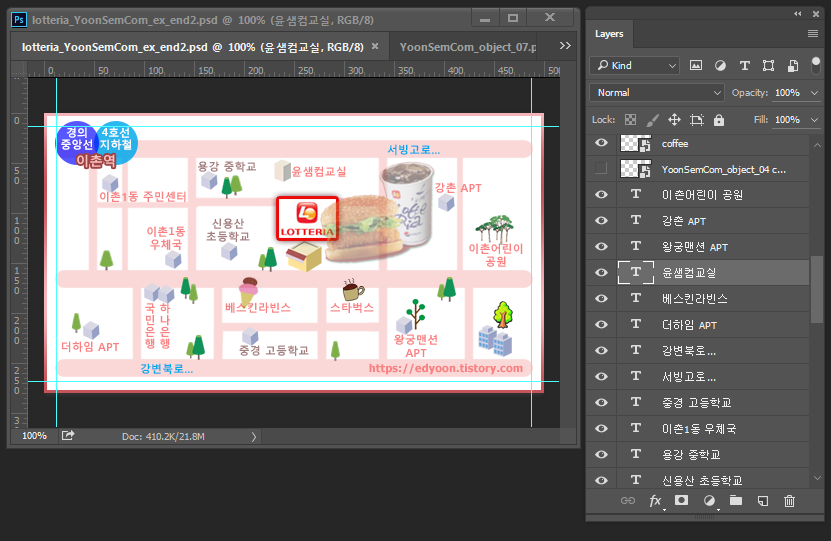Filter layers by type layer icon
The image size is (831, 541).
tap(744, 65)
